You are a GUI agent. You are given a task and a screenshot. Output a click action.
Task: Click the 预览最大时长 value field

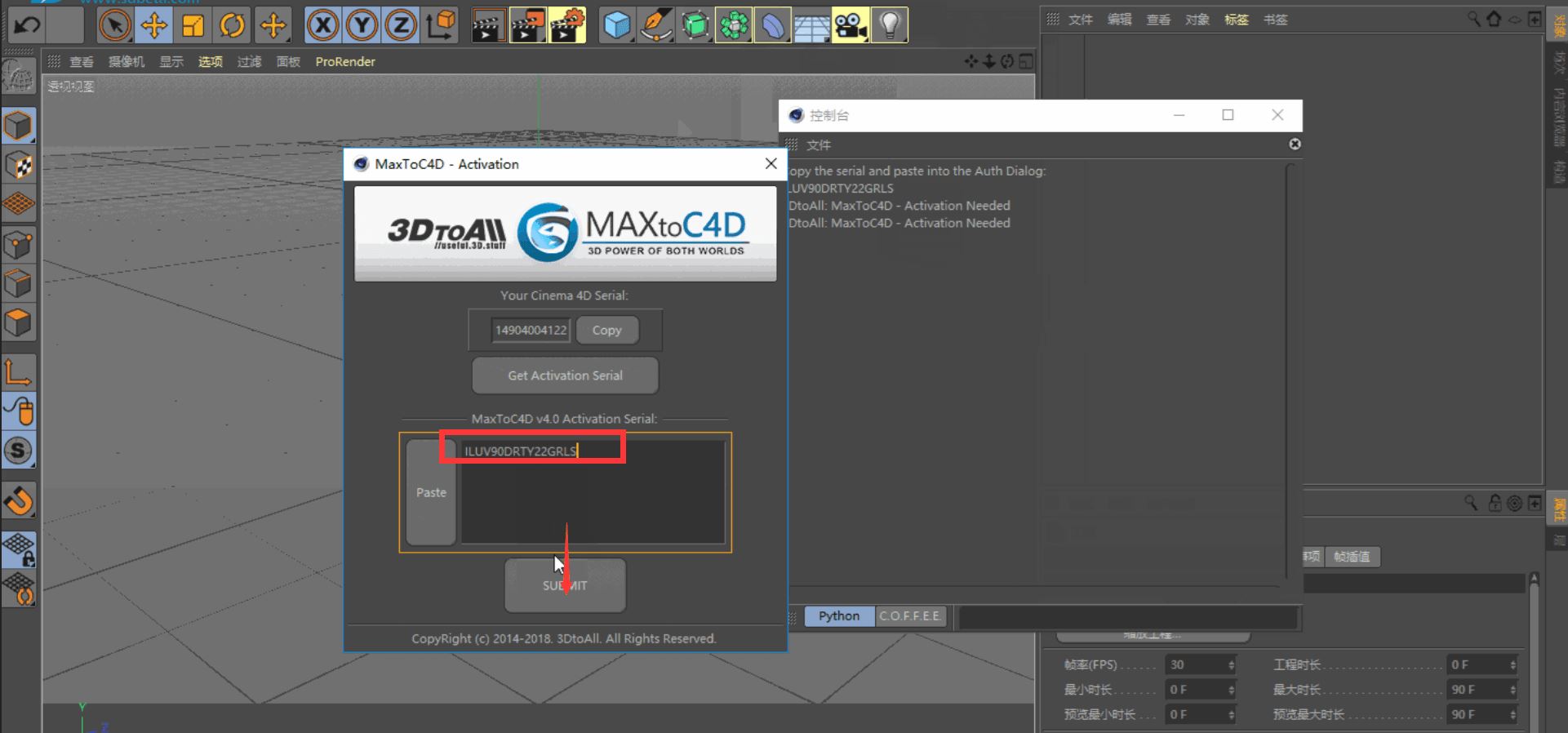tap(1477, 714)
